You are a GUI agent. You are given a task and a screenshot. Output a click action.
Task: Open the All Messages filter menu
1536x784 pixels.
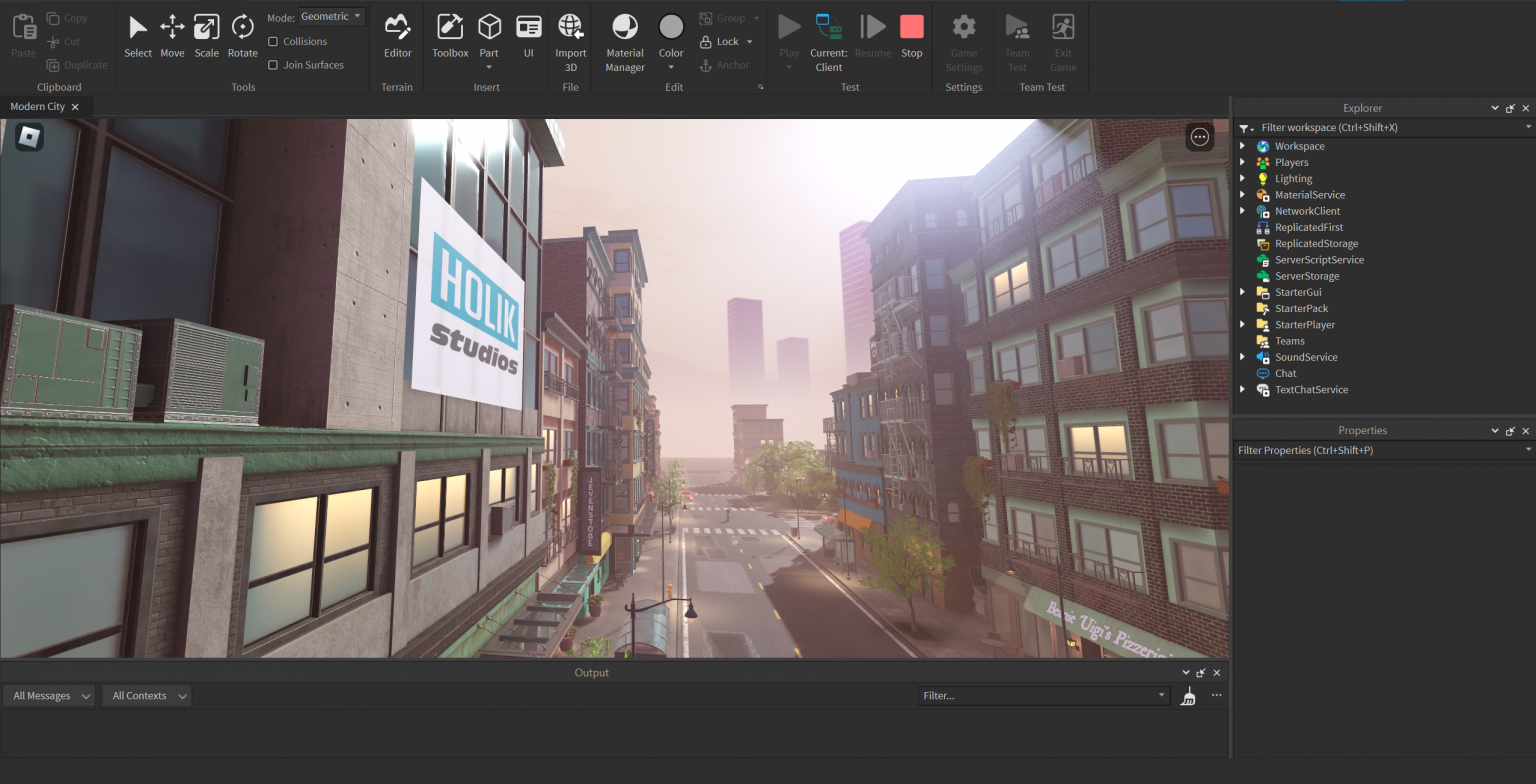point(48,695)
